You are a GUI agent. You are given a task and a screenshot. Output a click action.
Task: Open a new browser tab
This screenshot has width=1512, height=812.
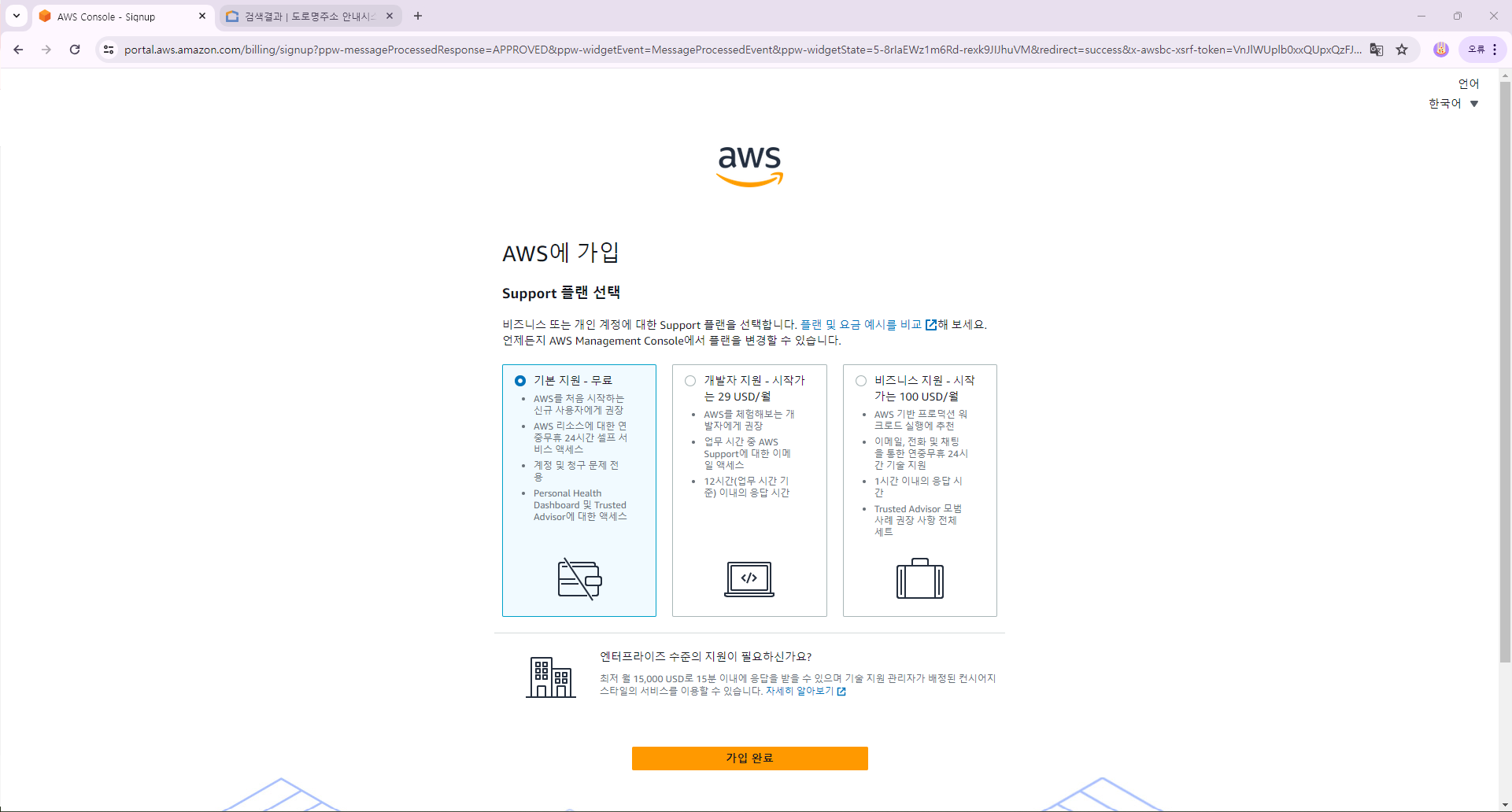pos(418,16)
